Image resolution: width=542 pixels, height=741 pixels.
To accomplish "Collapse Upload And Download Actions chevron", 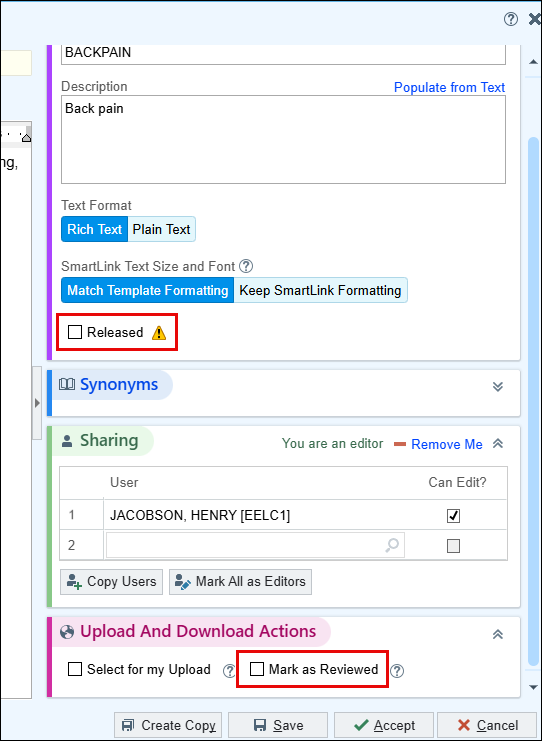I will tap(498, 634).
